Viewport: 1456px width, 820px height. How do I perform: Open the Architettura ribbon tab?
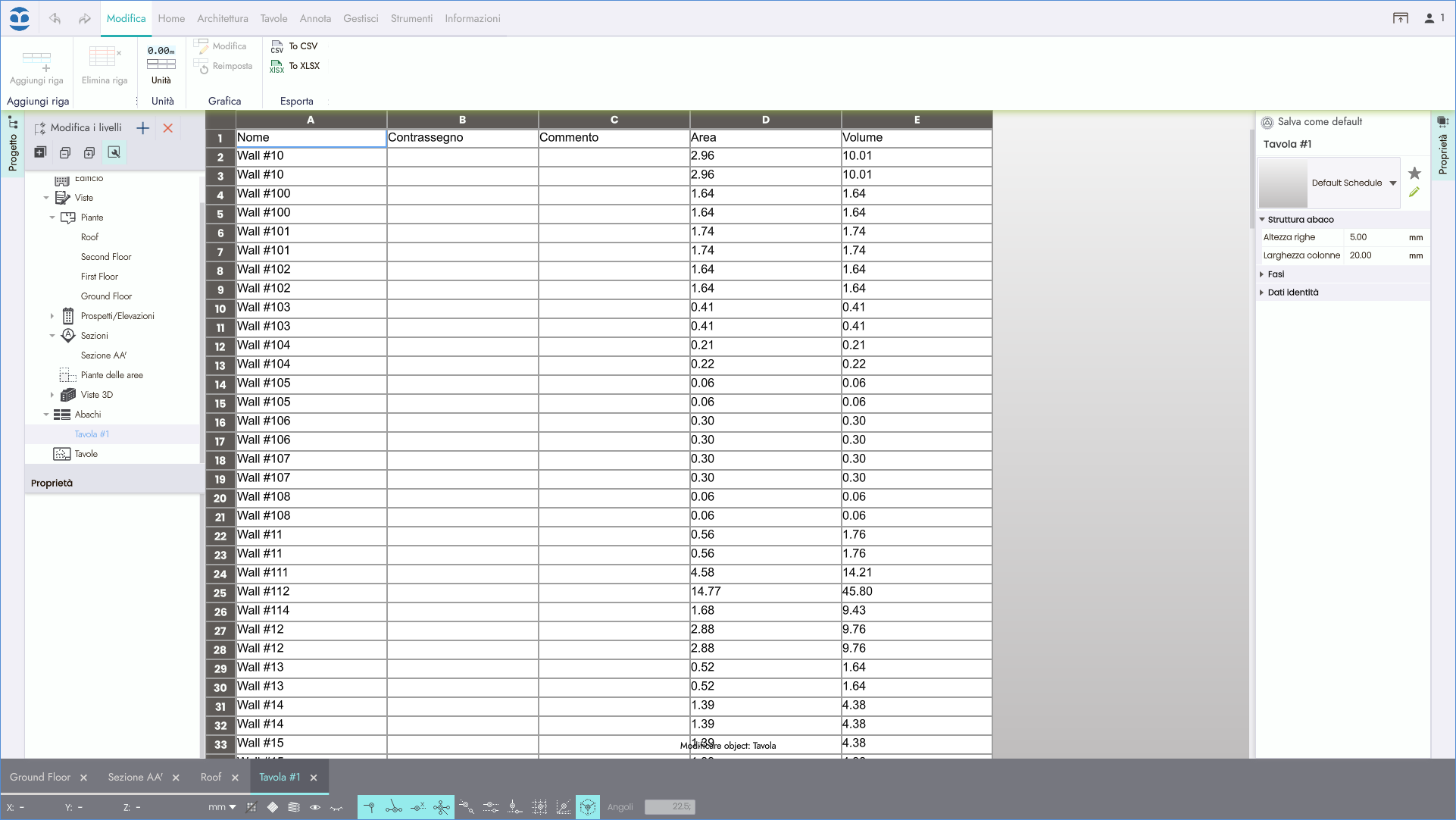tap(222, 18)
